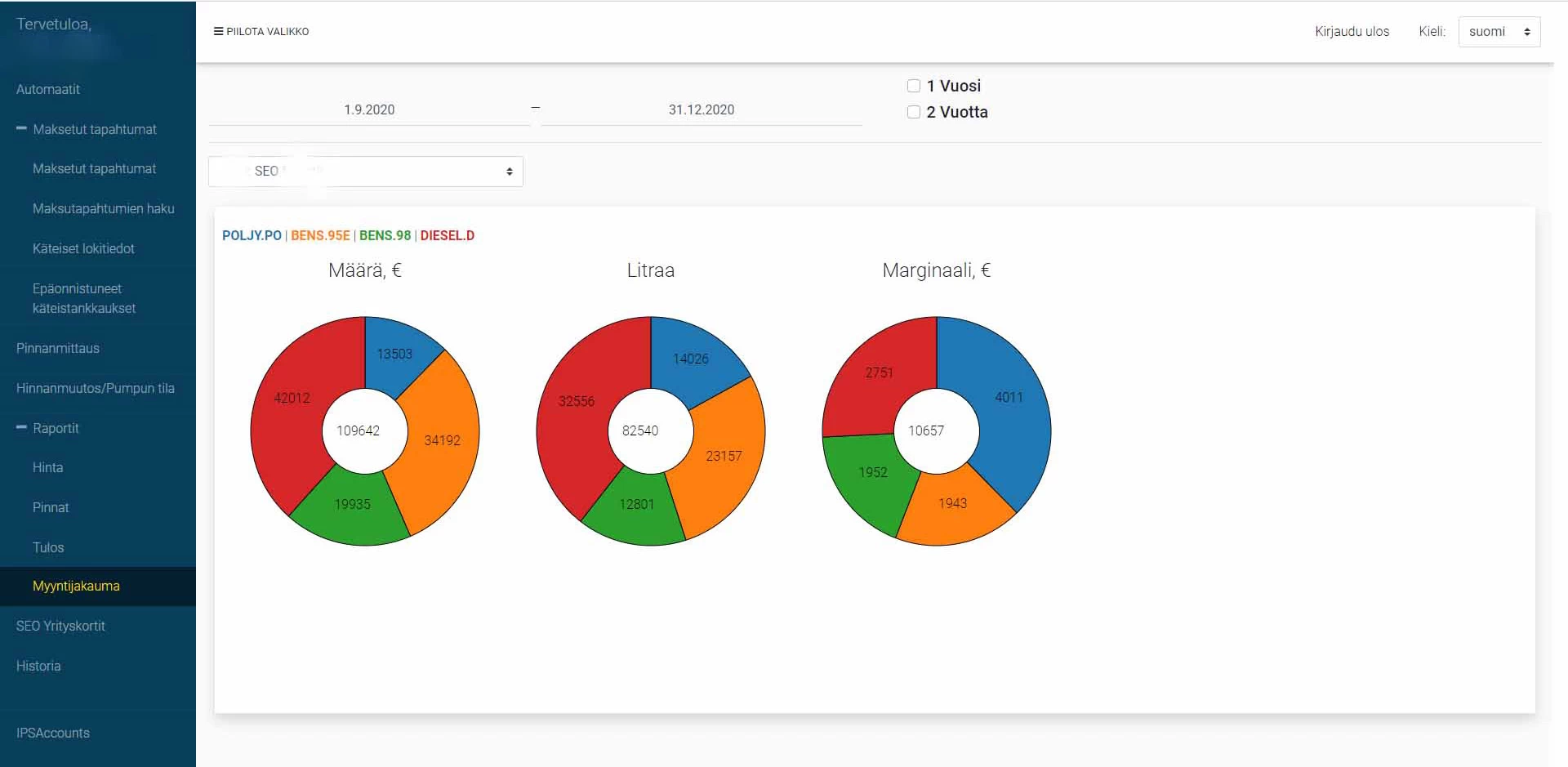Collapse the Raportit section minus icon
1568x767 pixels.
22,428
